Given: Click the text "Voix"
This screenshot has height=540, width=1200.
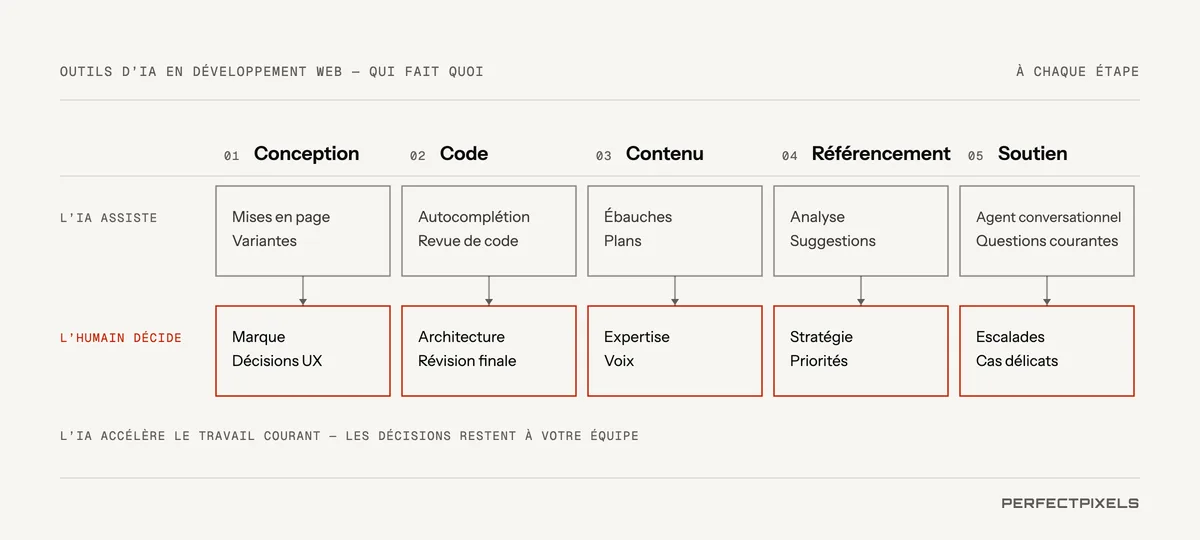Looking at the screenshot, I should [x=619, y=361].
